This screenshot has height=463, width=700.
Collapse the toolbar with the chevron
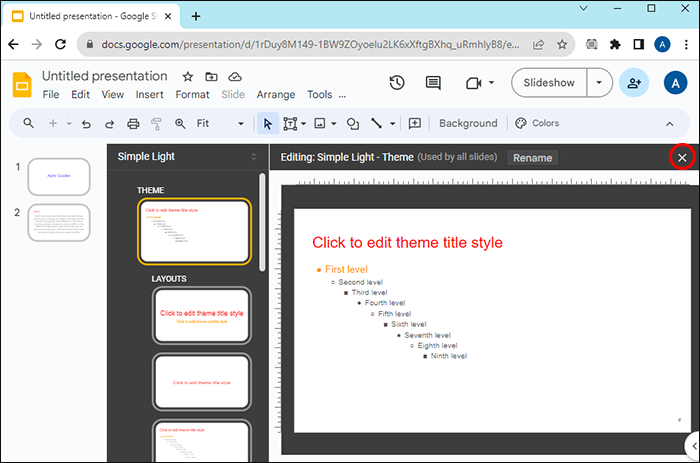click(670, 124)
